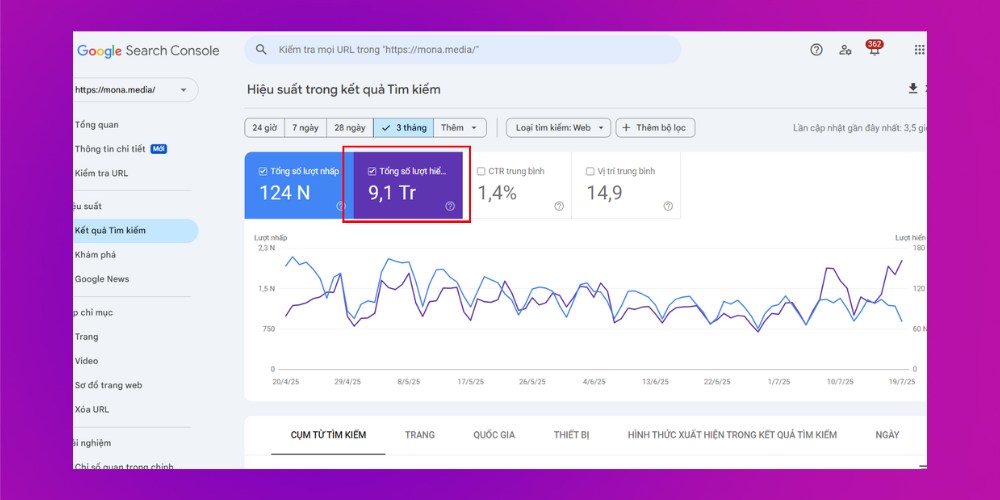
Task: Click the URL inspection search field
Action: [462, 50]
